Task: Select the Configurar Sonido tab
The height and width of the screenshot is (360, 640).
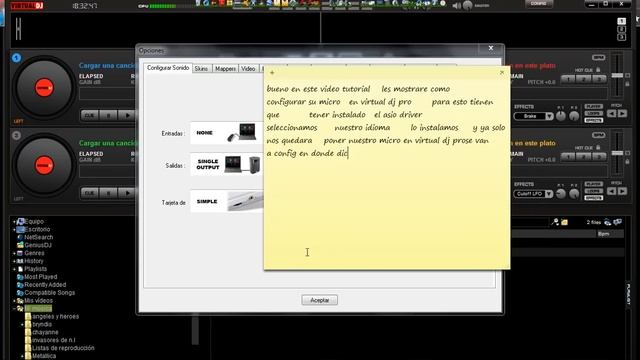Action: tap(168, 68)
